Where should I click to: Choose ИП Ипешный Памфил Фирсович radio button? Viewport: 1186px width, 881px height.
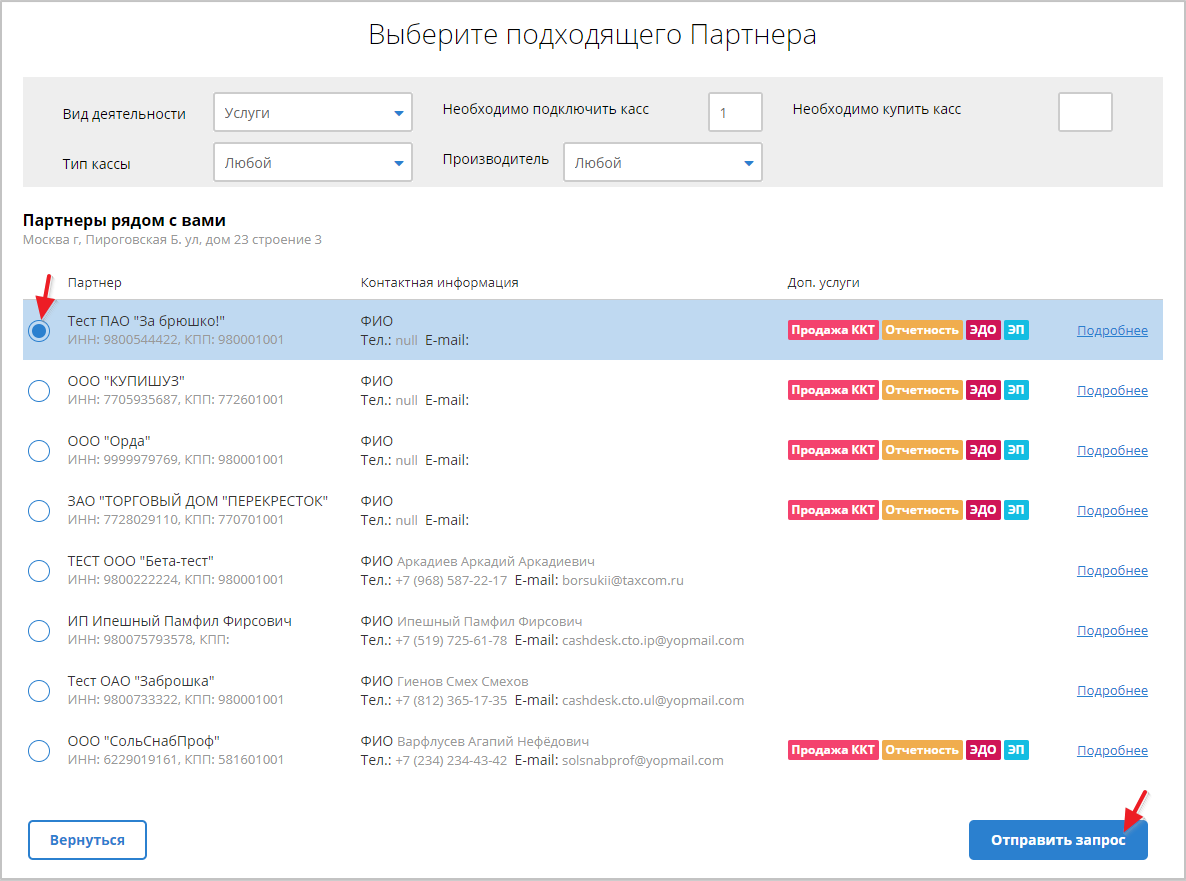39,631
